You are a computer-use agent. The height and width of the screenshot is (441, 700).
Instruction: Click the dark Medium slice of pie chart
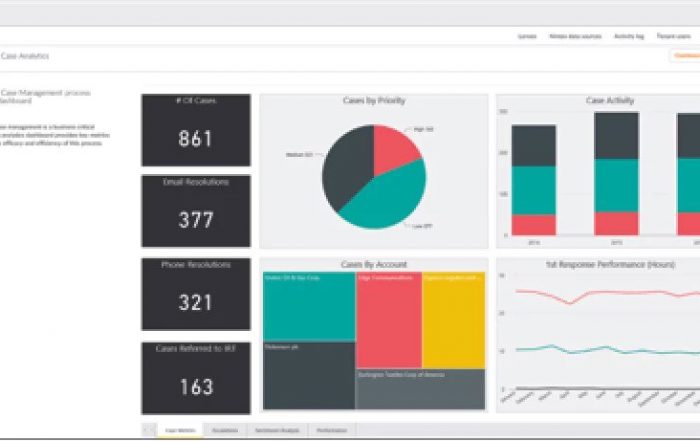coord(346,168)
